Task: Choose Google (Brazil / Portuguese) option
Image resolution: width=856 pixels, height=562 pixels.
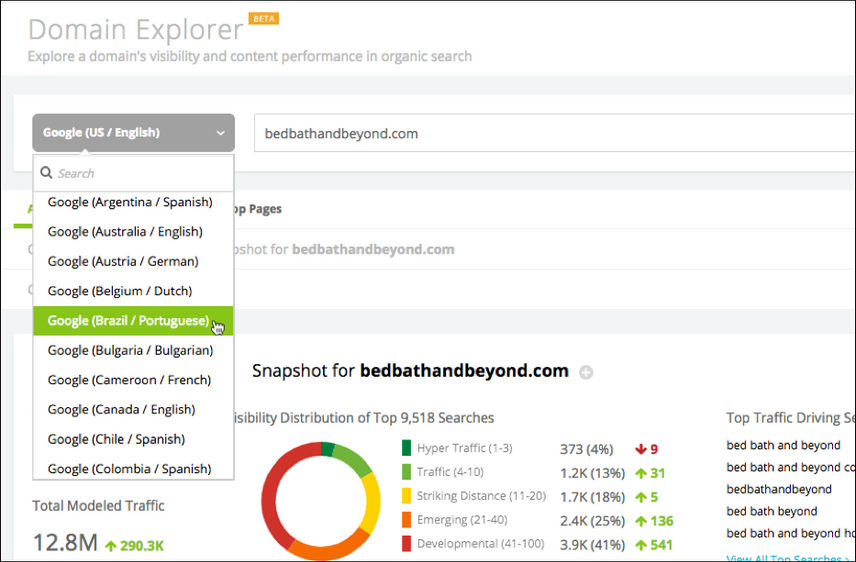Action: [133, 321]
